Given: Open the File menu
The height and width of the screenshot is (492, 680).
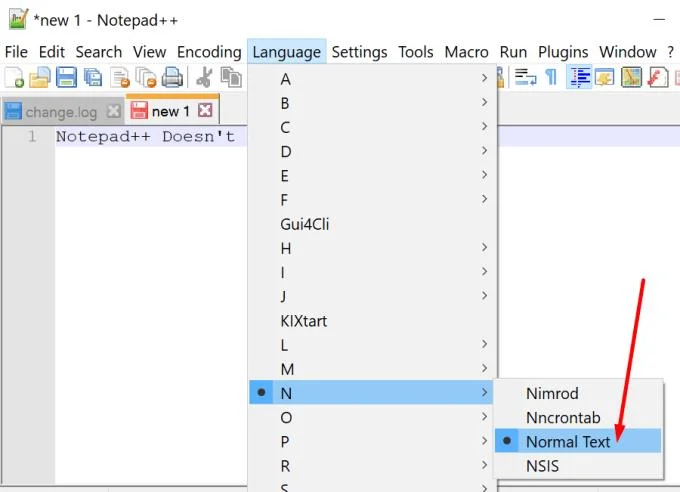Looking at the screenshot, I should (x=16, y=52).
